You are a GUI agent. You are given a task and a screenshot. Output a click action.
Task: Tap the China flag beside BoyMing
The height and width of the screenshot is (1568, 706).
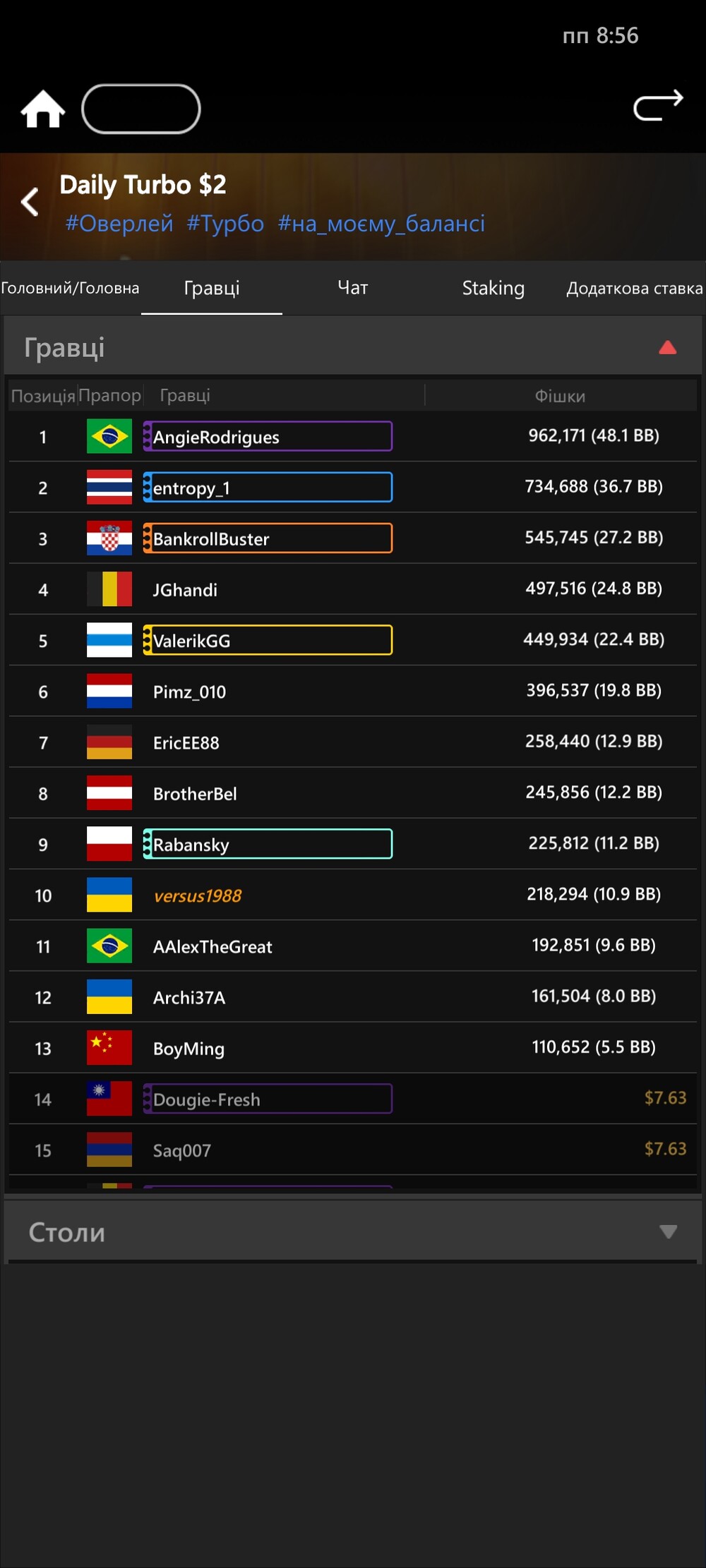point(109,1047)
